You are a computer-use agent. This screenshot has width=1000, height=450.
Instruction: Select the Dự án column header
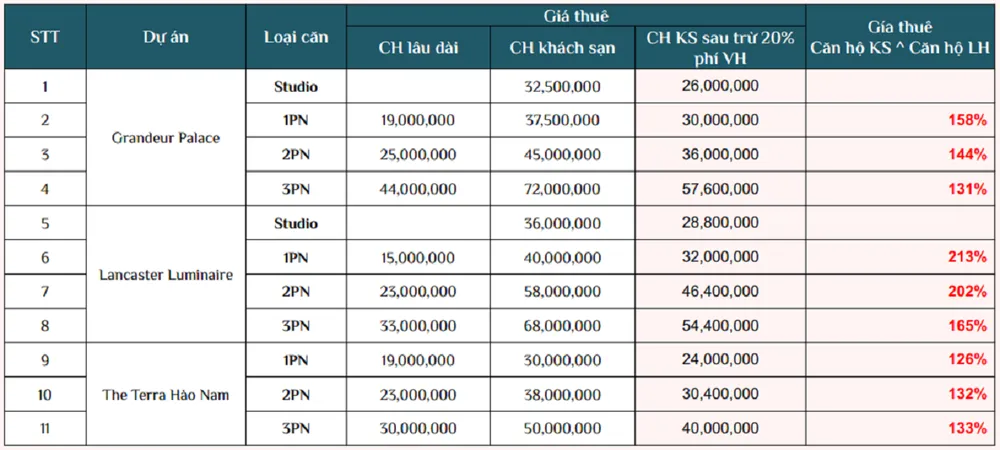tap(167, 37)
